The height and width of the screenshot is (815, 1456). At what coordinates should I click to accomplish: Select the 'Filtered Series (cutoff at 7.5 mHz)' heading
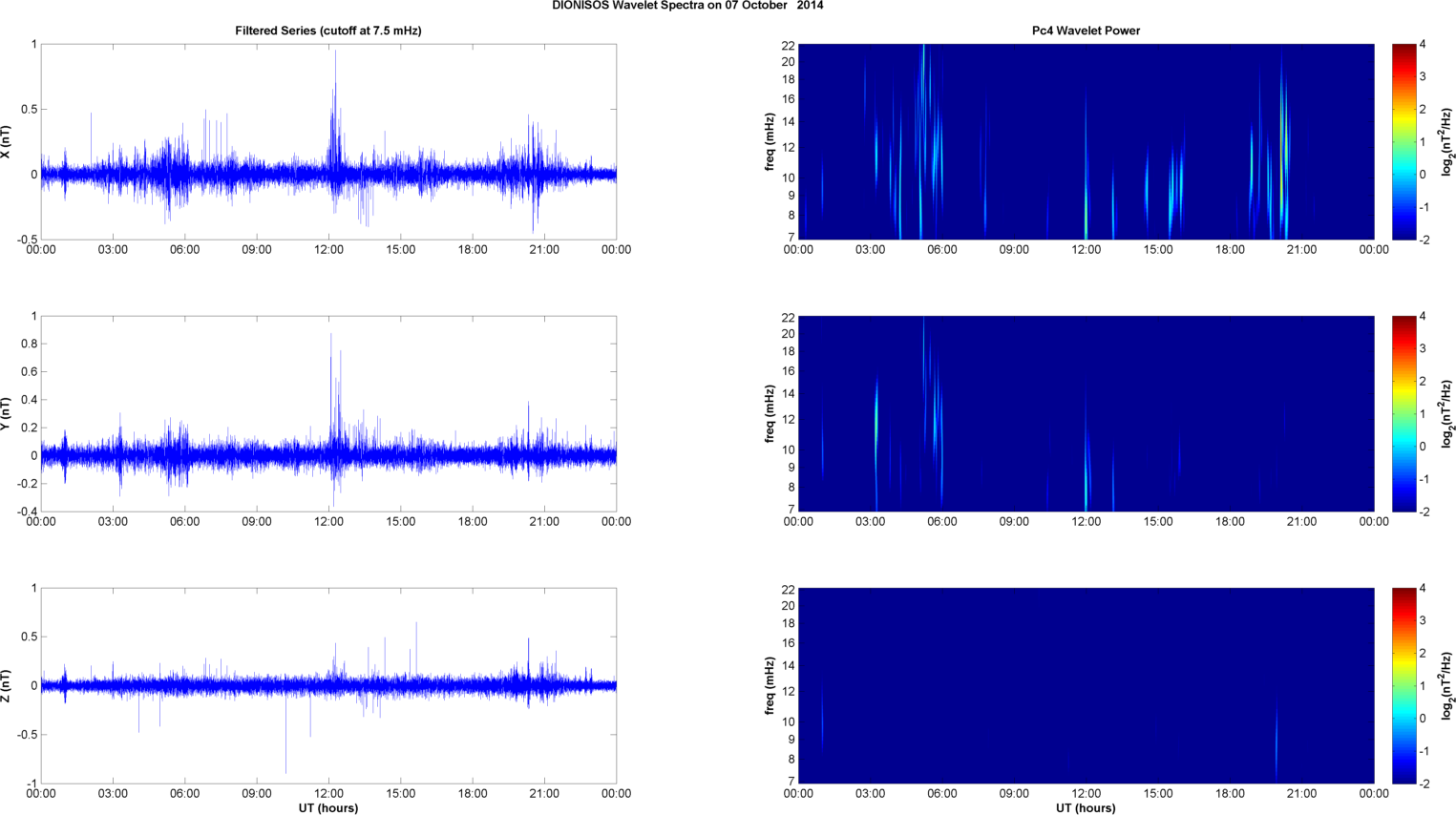tap(328, 31)
